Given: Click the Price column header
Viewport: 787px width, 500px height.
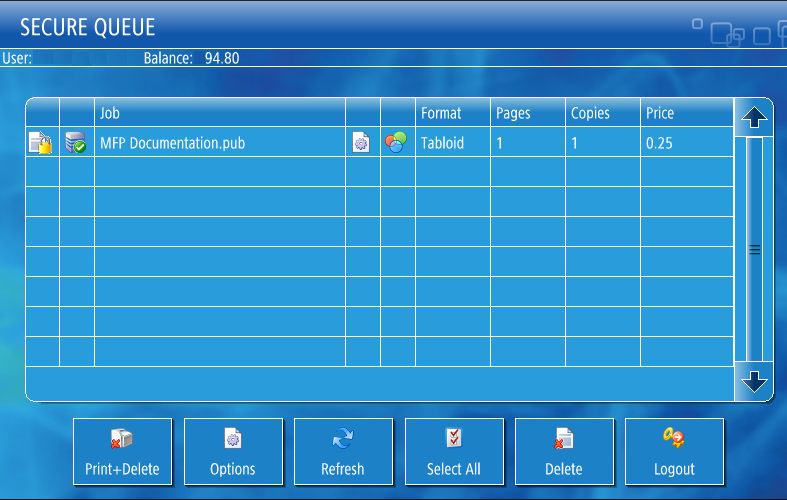Looking at the screenshot, I should [x=687, y=112].
